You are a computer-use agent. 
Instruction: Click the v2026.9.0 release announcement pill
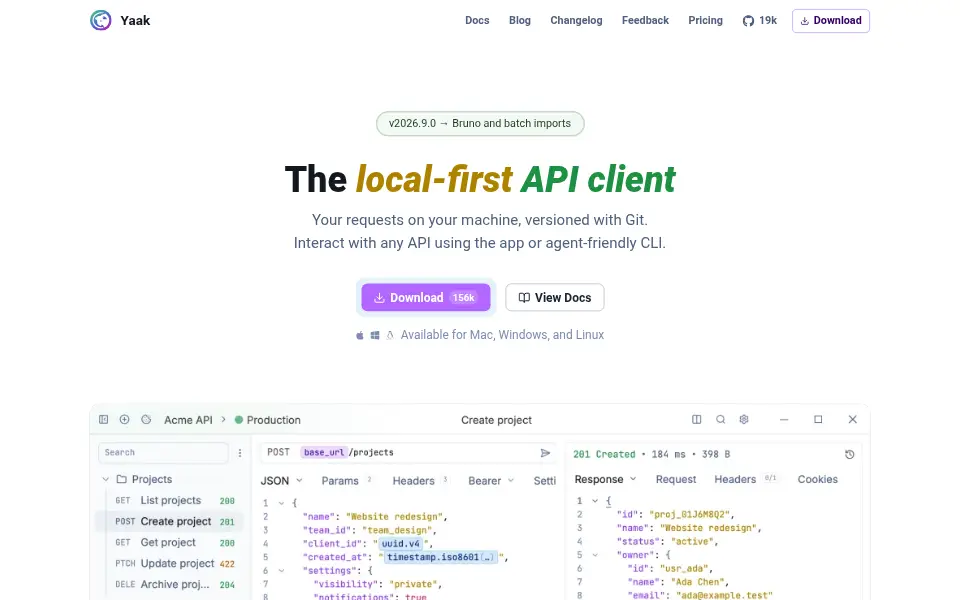pos(480,124)
